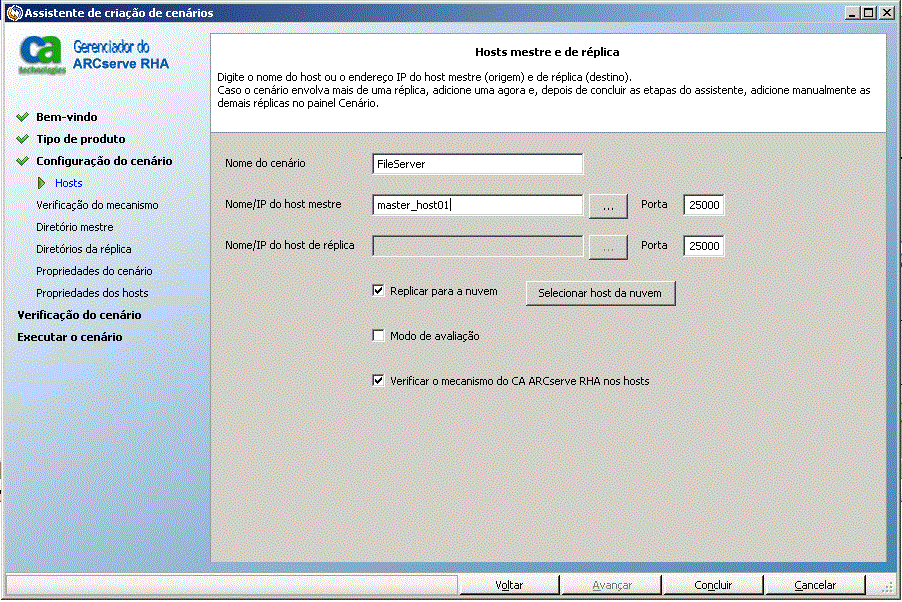The image size is (902, 602).
Task: Select Diretórios da réplica step
Action: click(84, 249)
